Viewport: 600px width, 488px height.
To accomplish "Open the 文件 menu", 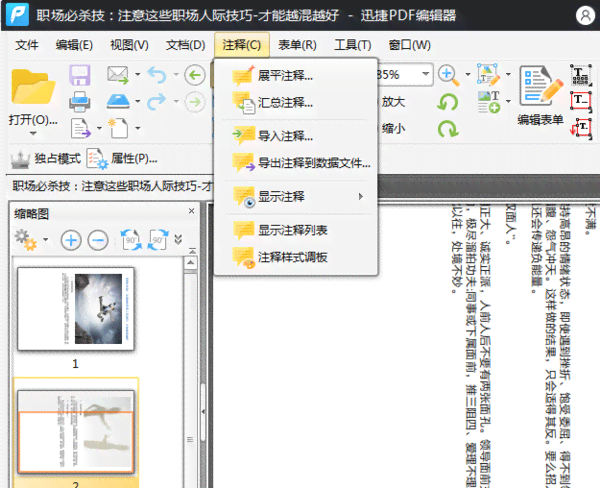I will pyautogui.click(x=27, y=45).
